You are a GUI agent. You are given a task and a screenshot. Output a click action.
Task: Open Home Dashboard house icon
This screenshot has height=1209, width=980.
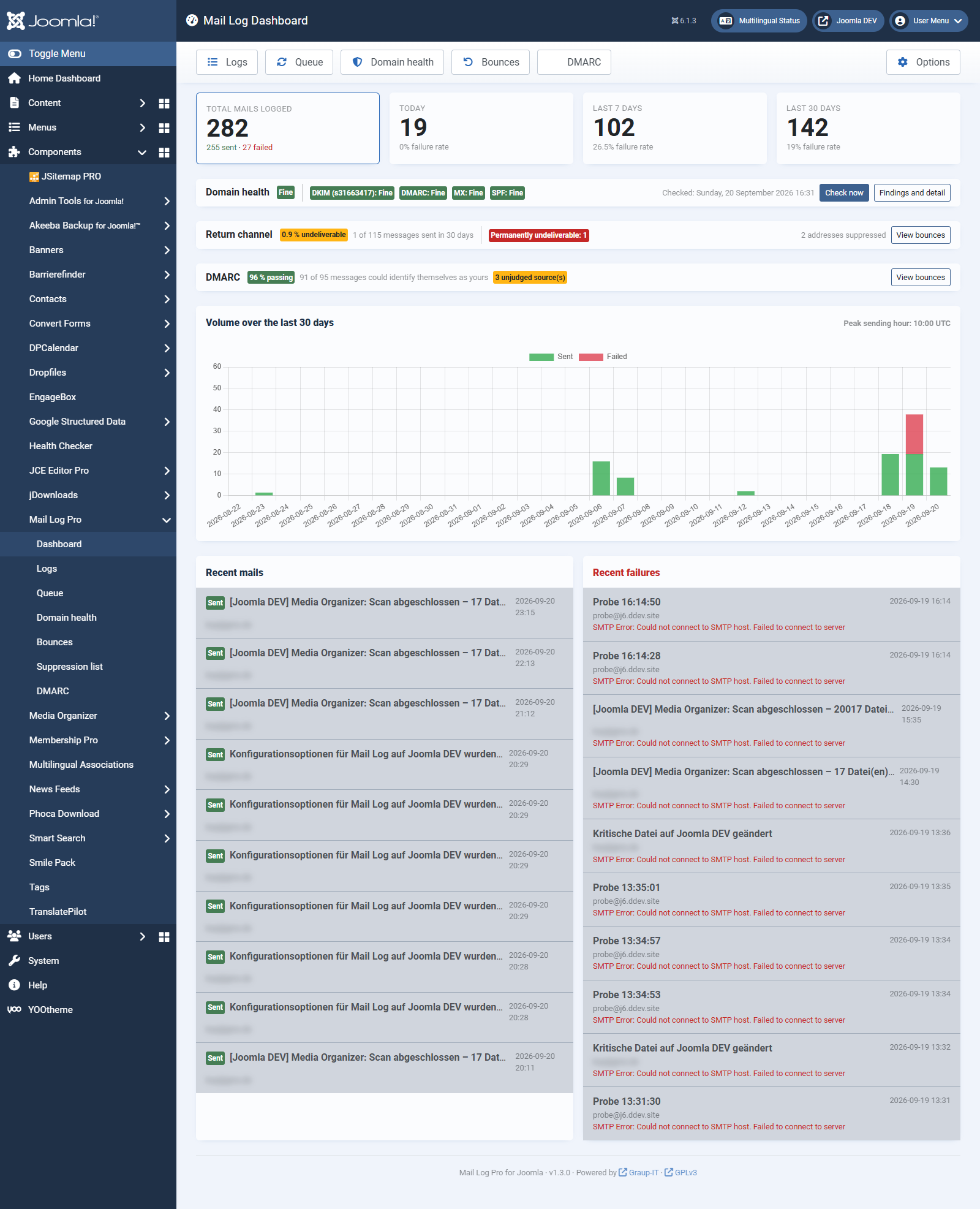(x=15, y=78)
